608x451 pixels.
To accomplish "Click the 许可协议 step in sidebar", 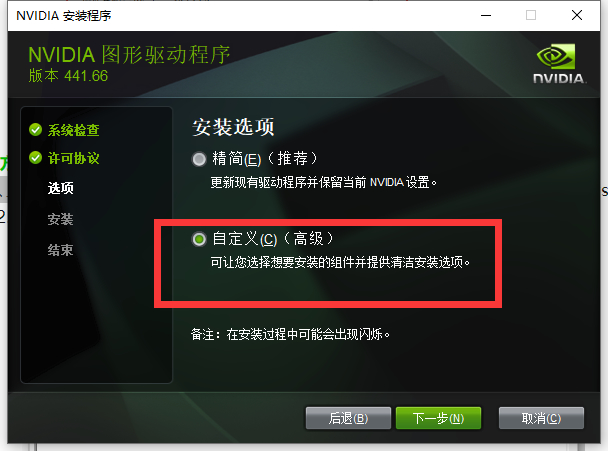I will [x=73, y=158].
